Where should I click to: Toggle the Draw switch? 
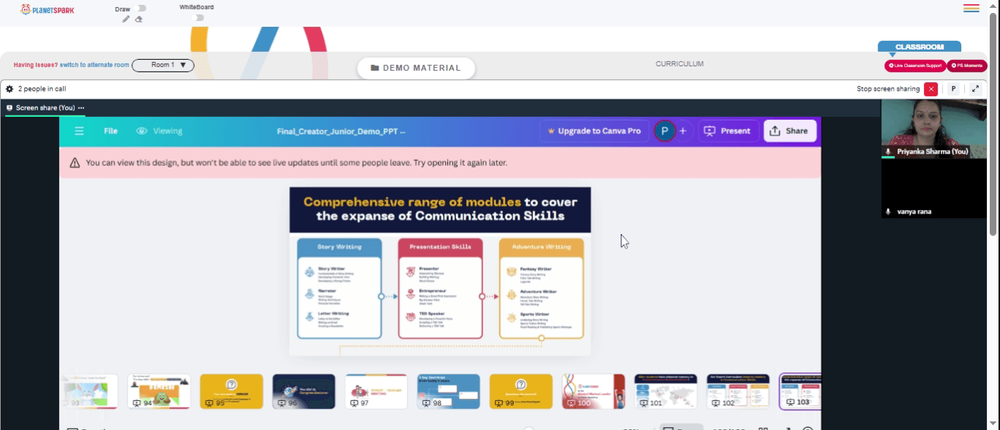(x=141, y=8)
